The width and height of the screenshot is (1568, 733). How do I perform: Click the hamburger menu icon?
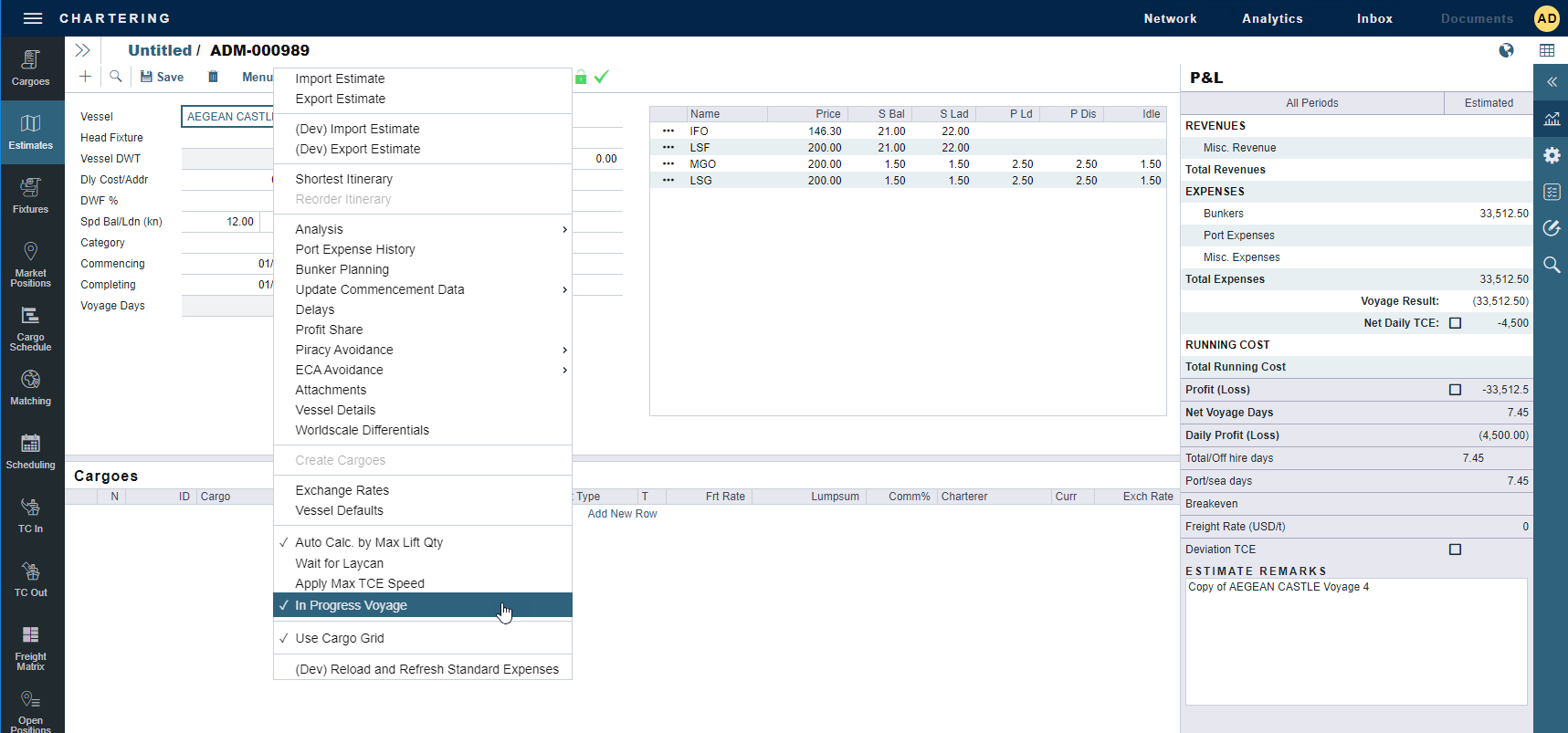(33, 18)
